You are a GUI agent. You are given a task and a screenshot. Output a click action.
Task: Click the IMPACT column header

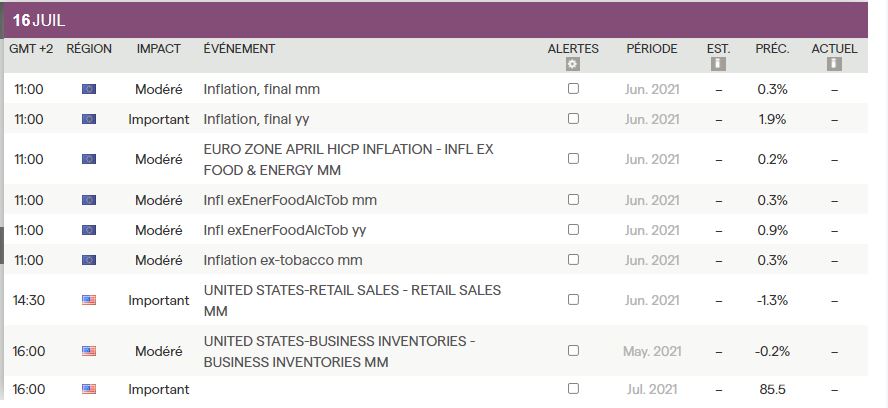coord(158,49)
